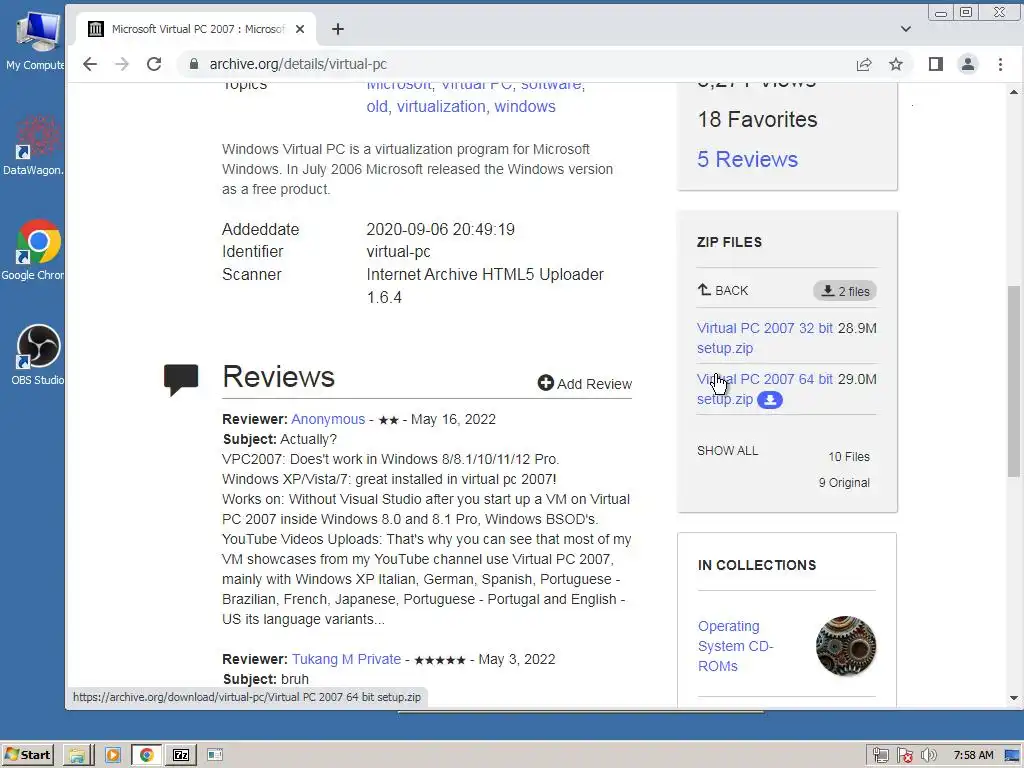Click the gears collection thumbnail
Image resolution: width=1024 pixels, height=768 pixels.
pos(846,646)
